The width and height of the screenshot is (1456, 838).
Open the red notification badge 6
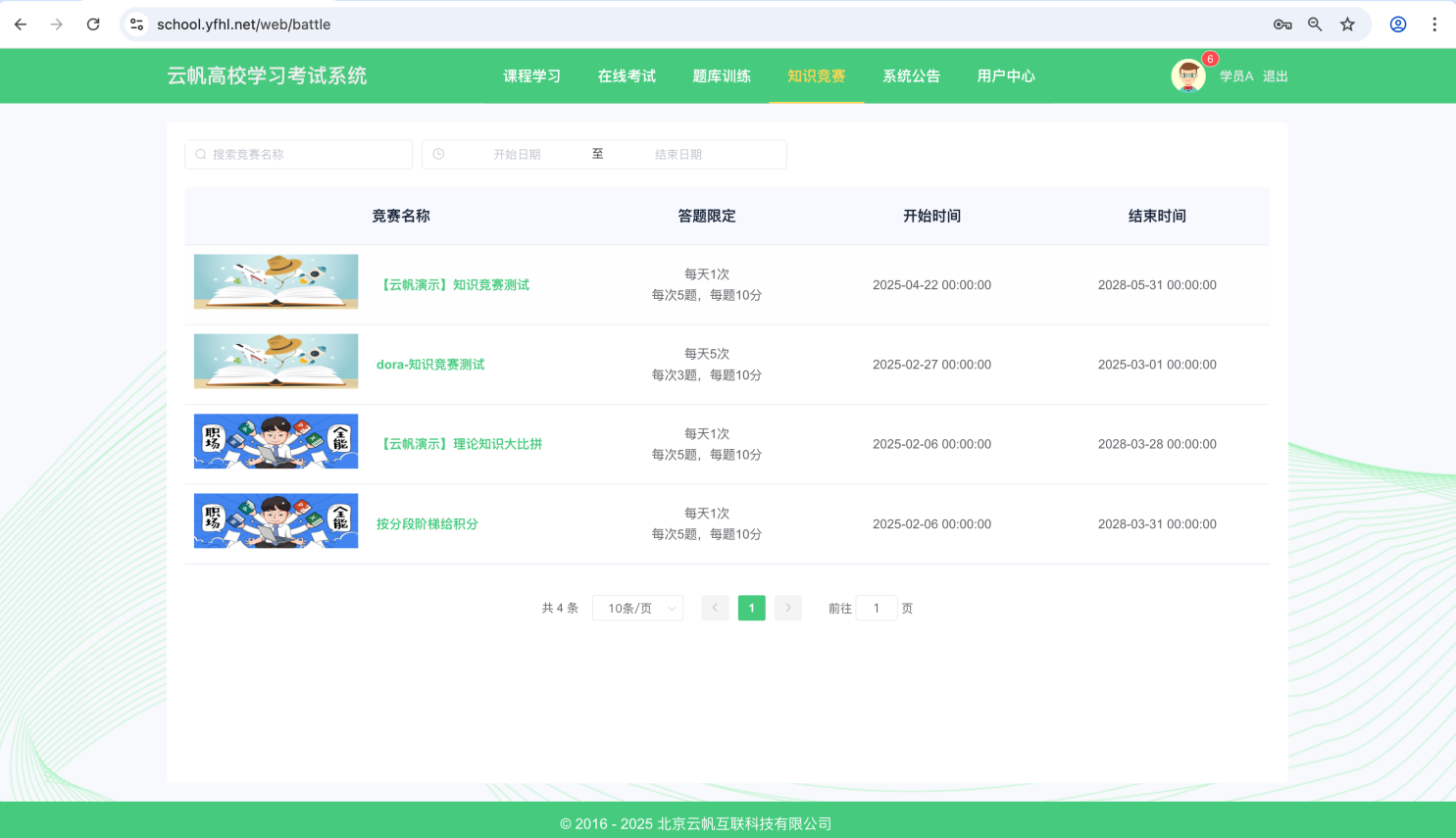click(x=1211, y=59)
